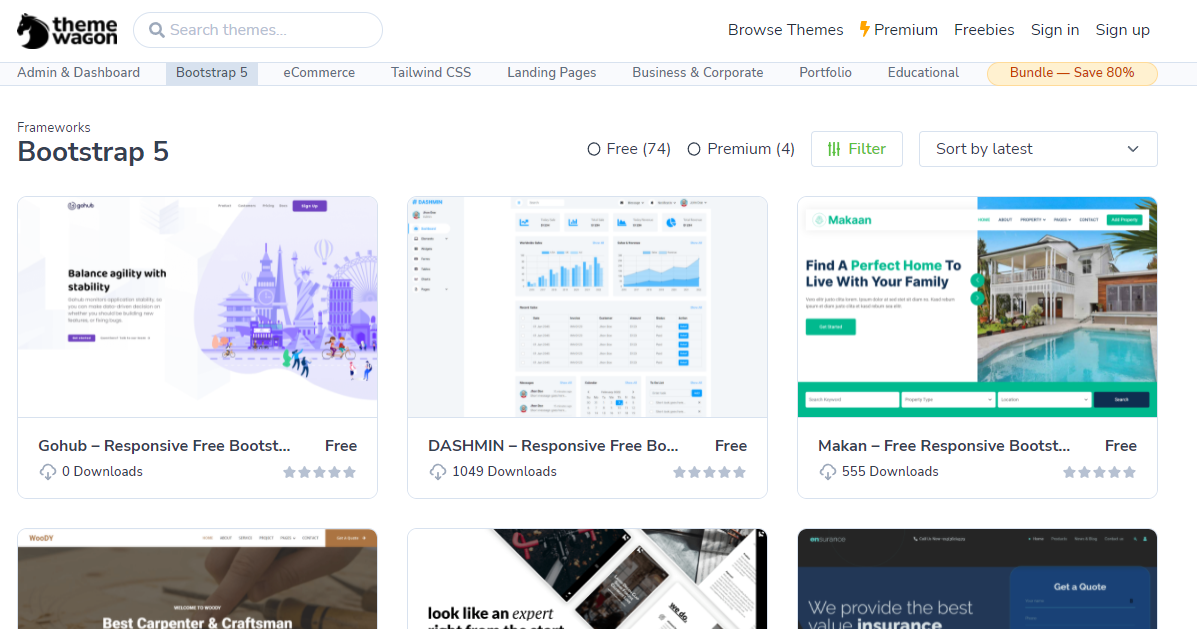Click Free price label on Gohub card
The width and height of the screenshot is (1197, 629).
tap(340, 446)
